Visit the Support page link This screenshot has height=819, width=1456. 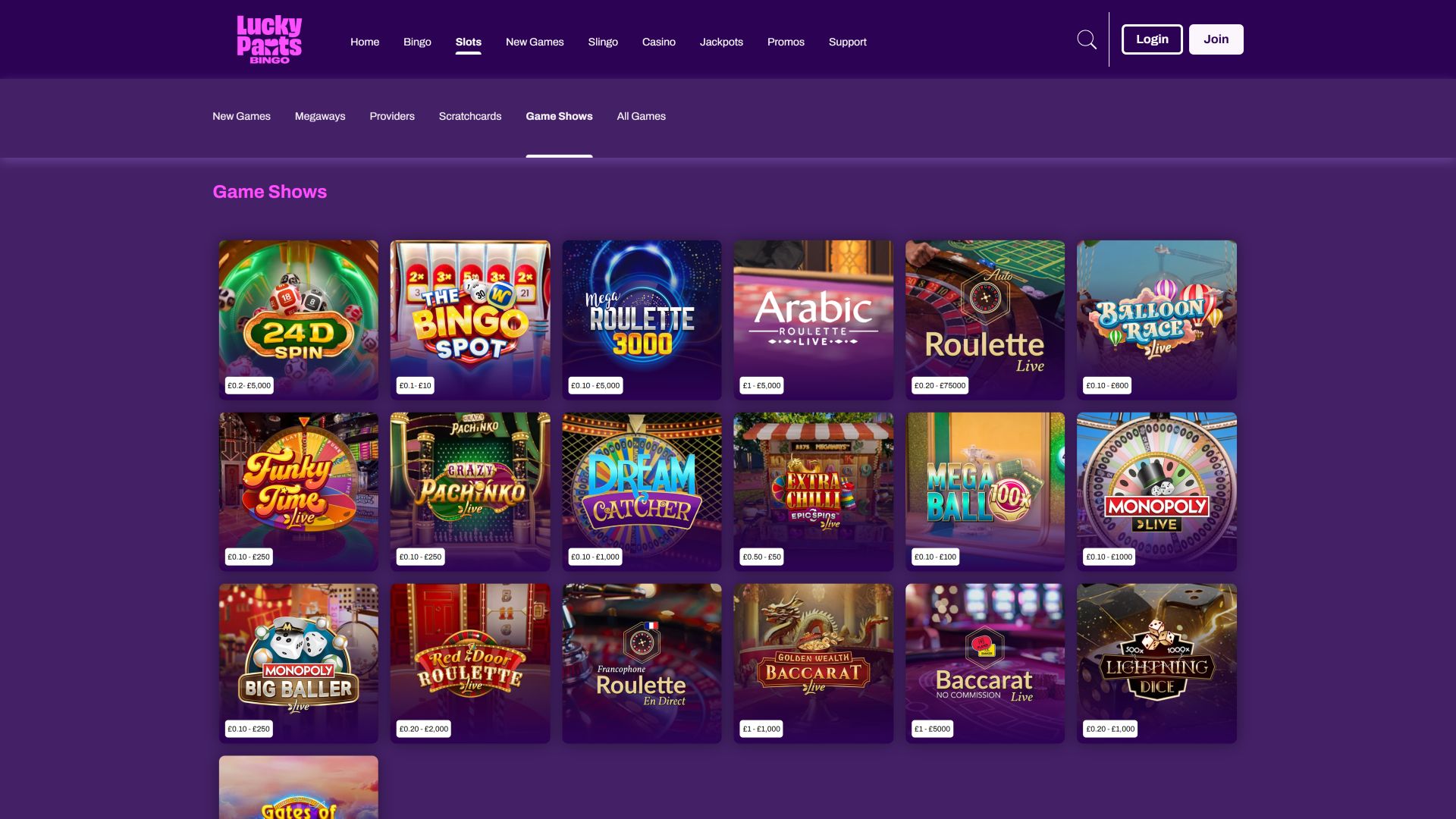tap(847, 42)
